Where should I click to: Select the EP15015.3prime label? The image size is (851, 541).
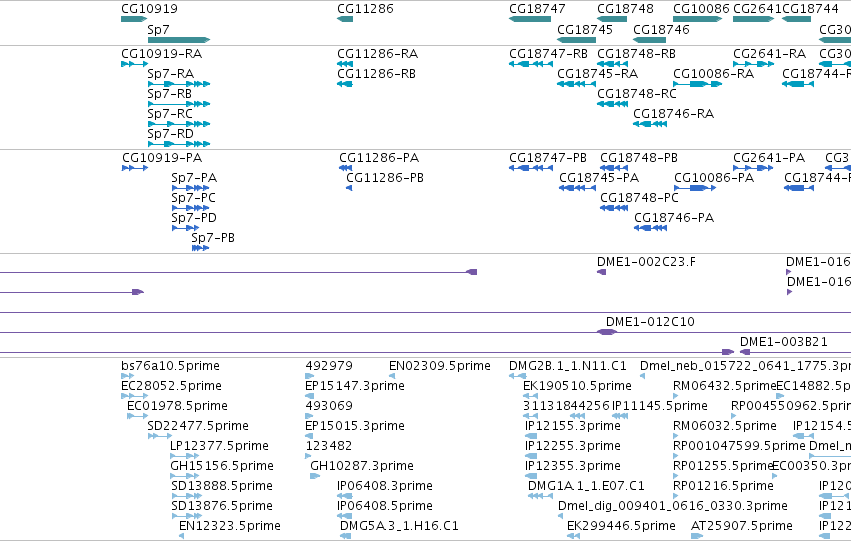click(x=355, y=426)
